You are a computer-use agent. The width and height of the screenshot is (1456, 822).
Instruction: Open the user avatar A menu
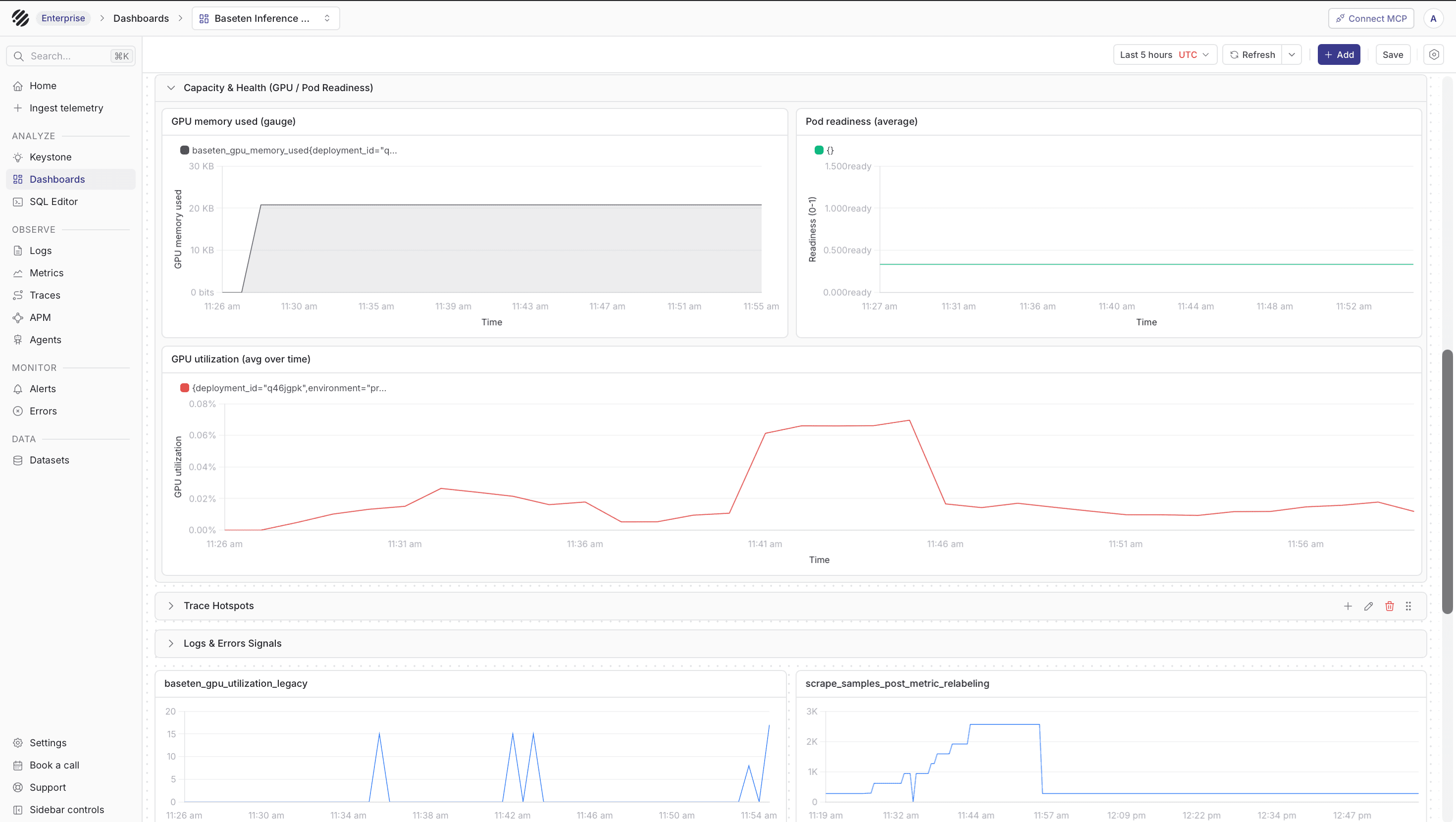pyautogui.click(x=1433, y=18)
